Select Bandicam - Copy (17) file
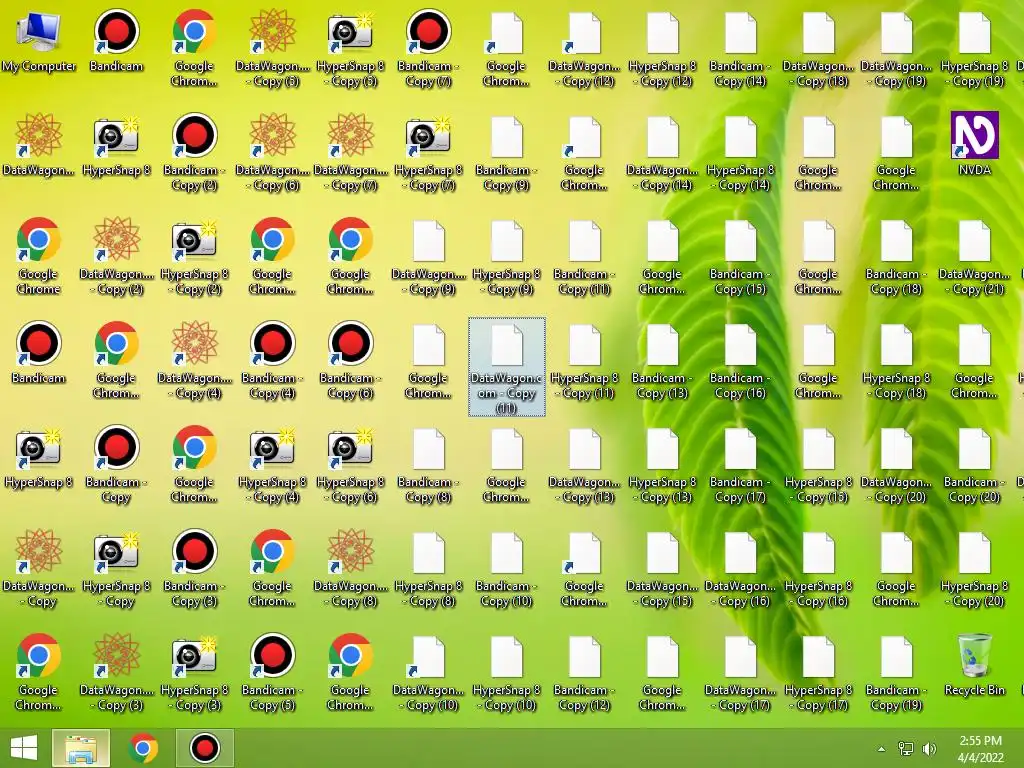The width and height of the screenshot is (1024, 768). [740, 465]
